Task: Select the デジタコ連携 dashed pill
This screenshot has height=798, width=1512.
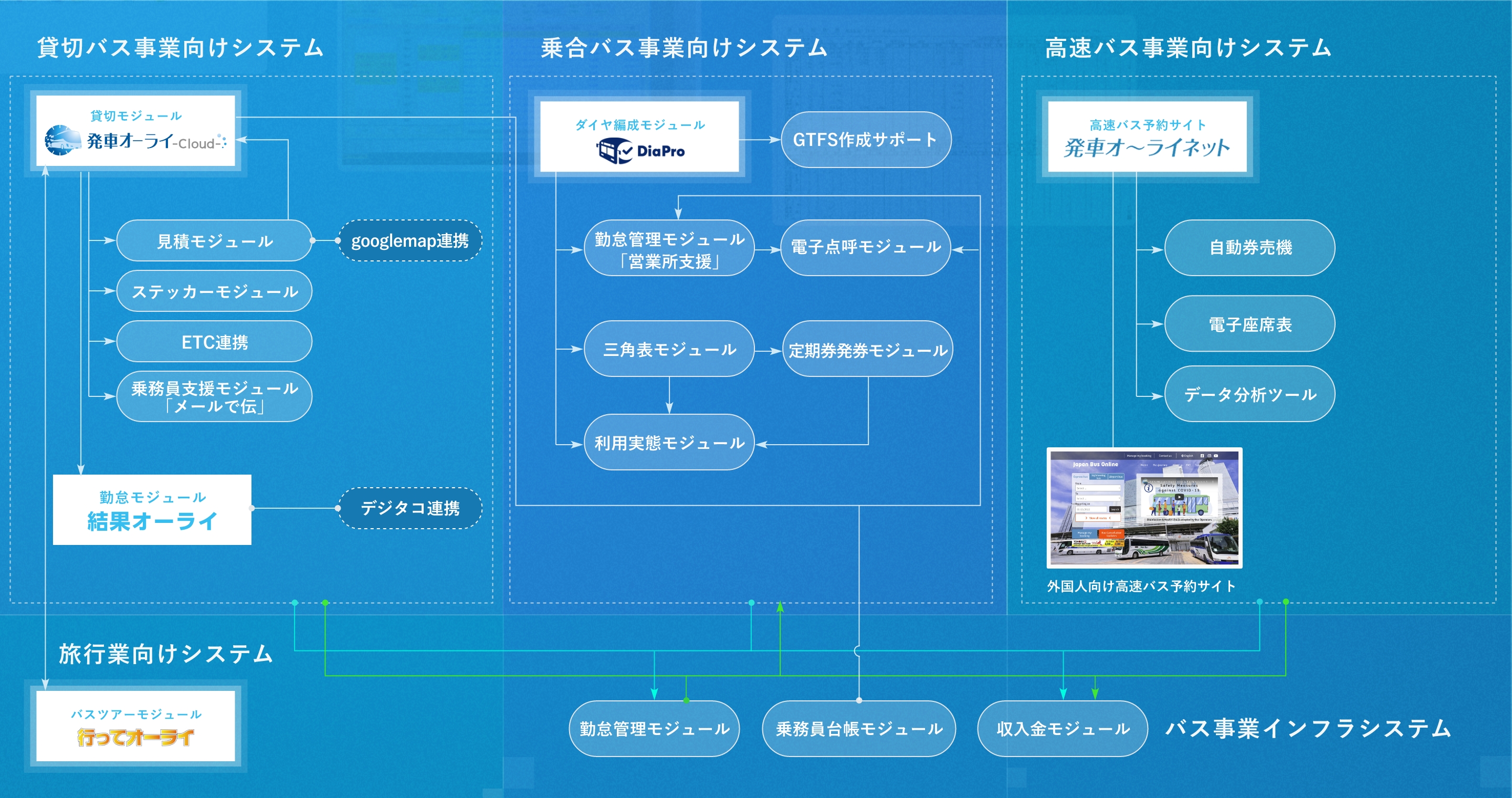Action: tap(409, 508)
